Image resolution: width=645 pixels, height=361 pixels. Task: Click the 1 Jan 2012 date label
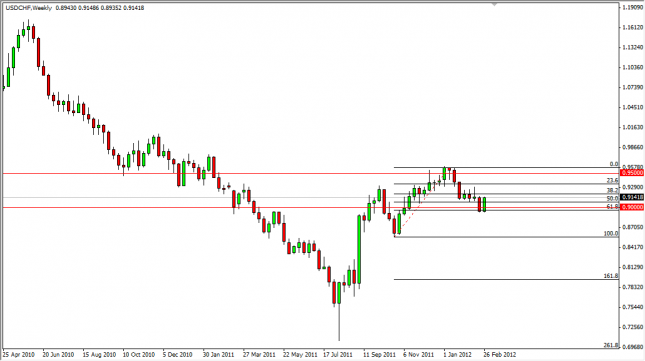tap(457, 354)
